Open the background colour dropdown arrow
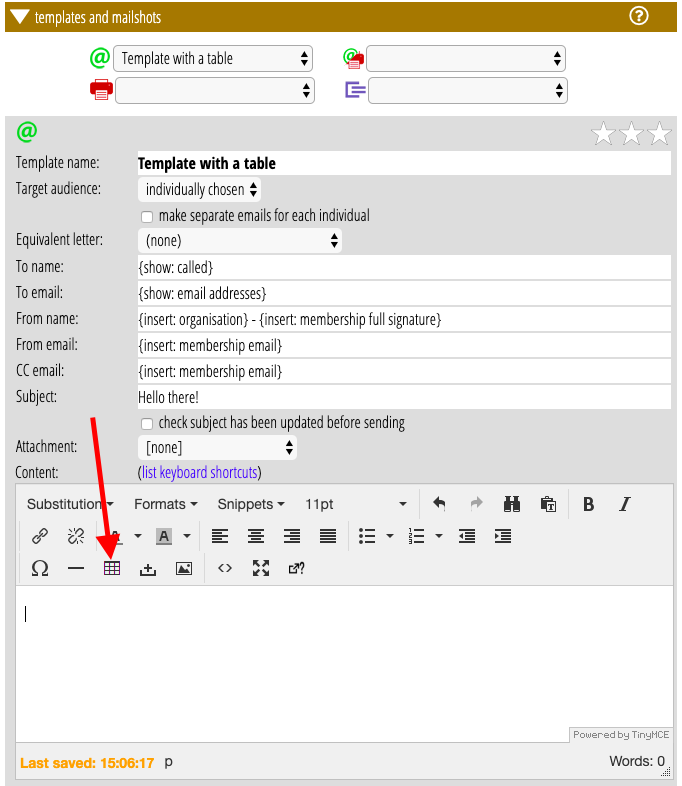The width and height of the screenshot is (682, 786). tap(187, 536)
